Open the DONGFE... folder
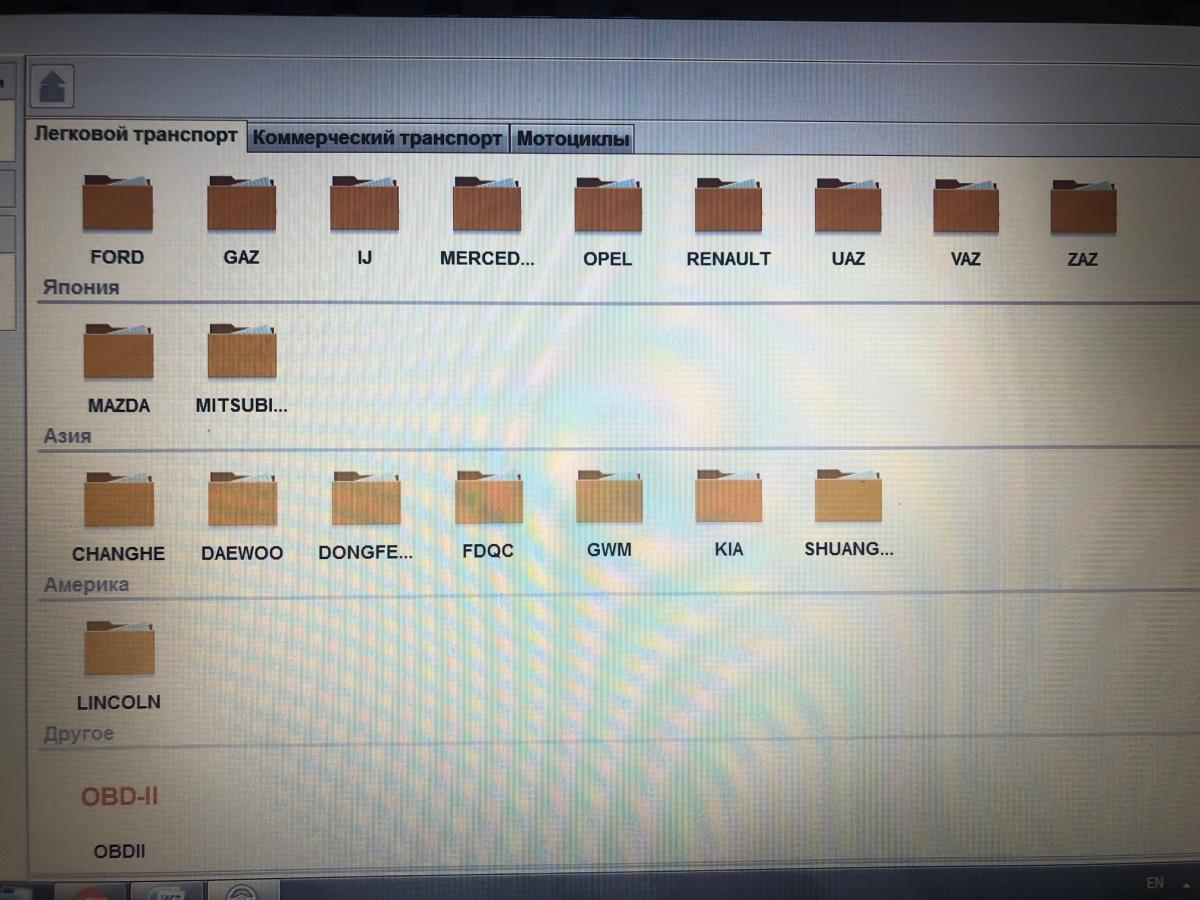Screen dimensions: 1200x900 click(x=365, y=498)
